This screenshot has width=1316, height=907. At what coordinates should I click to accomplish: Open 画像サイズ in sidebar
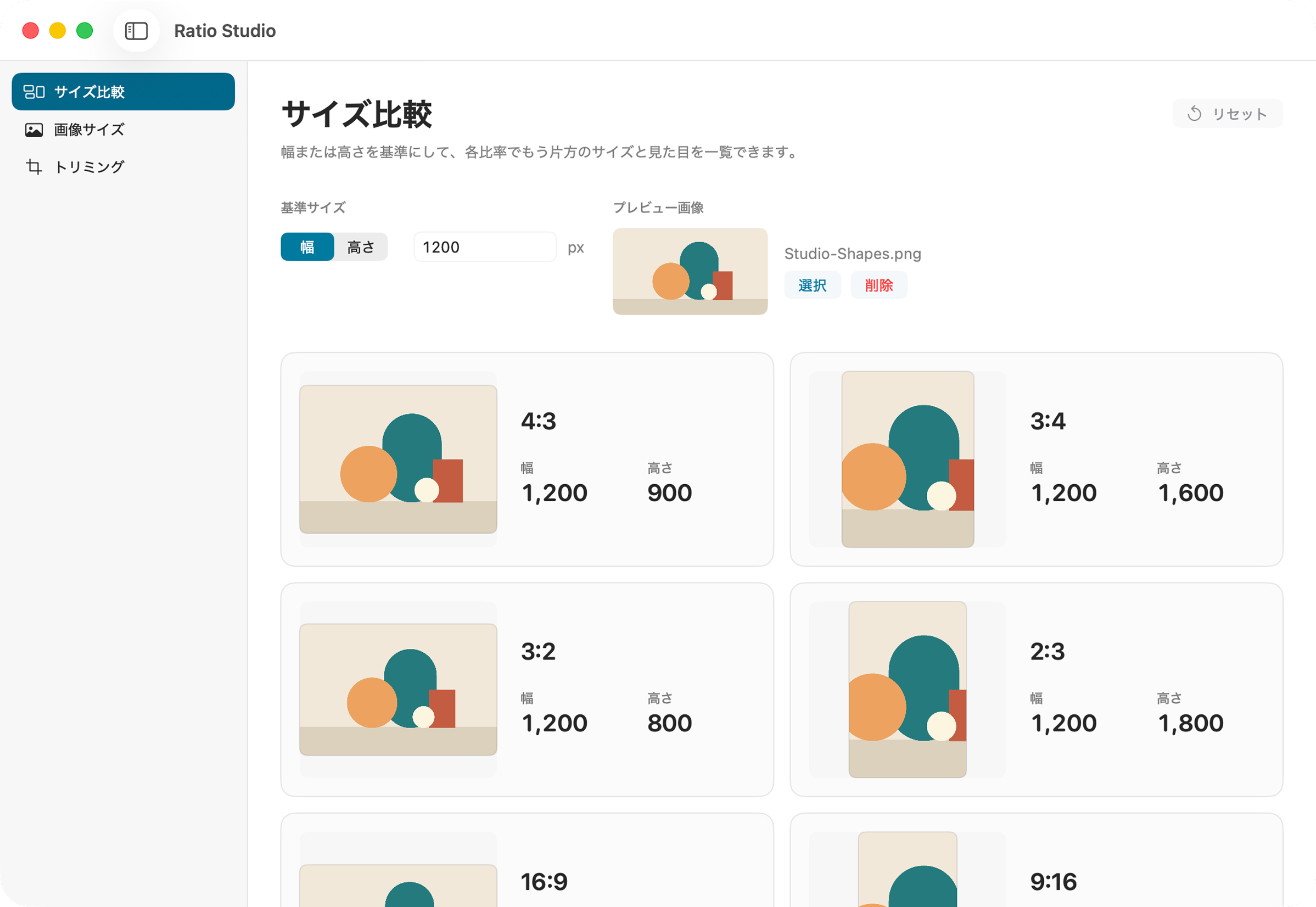point(124,130)
